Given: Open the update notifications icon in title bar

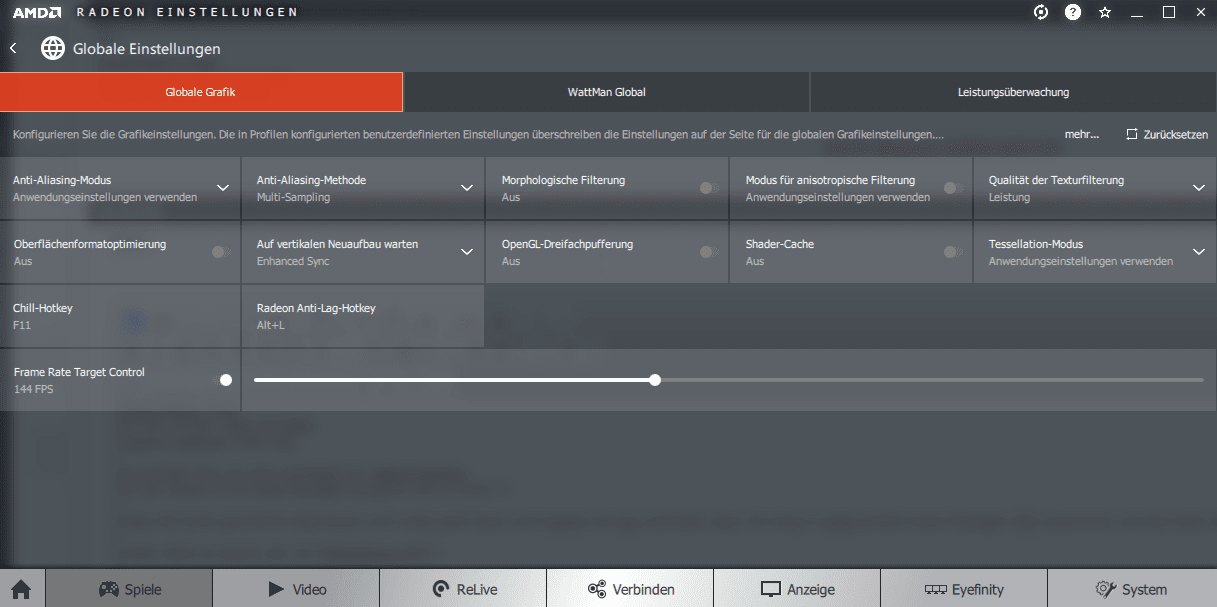Looking at the screenshot, I should pos(1041,12).
